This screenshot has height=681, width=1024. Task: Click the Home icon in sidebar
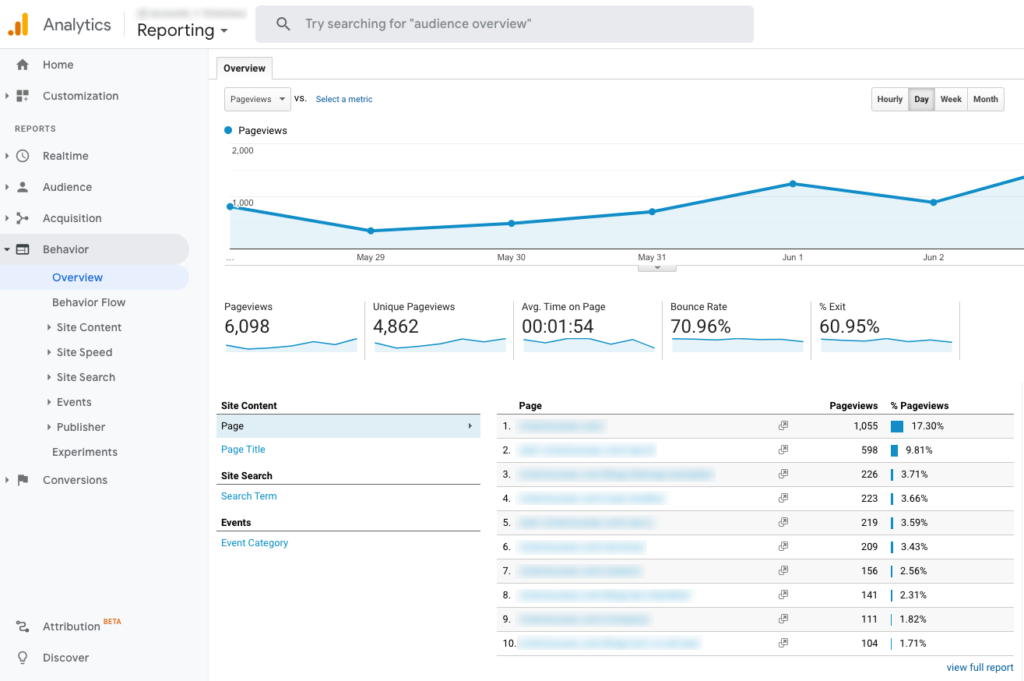click(22, 65)
